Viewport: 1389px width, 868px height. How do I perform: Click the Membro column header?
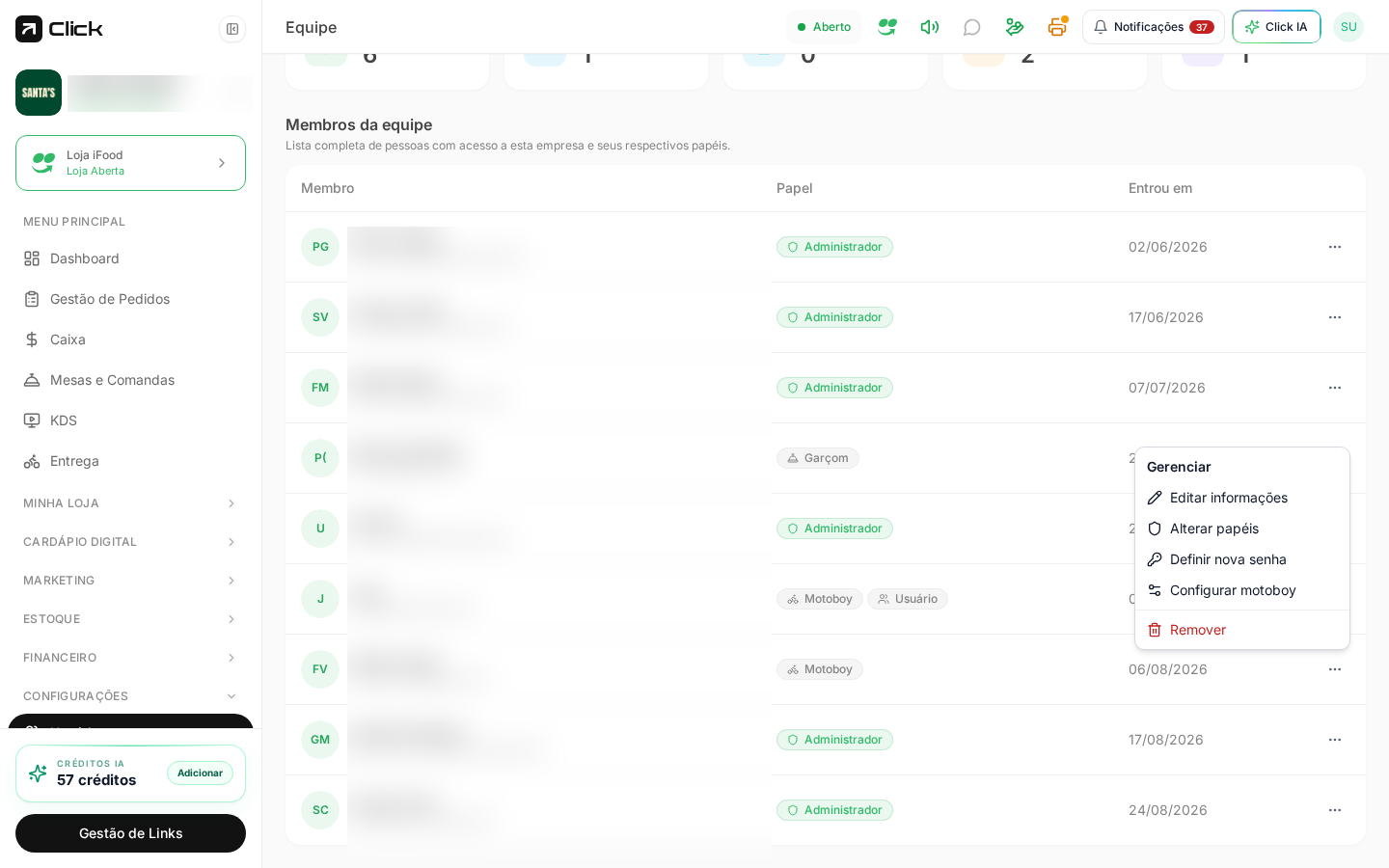point(327,188)
